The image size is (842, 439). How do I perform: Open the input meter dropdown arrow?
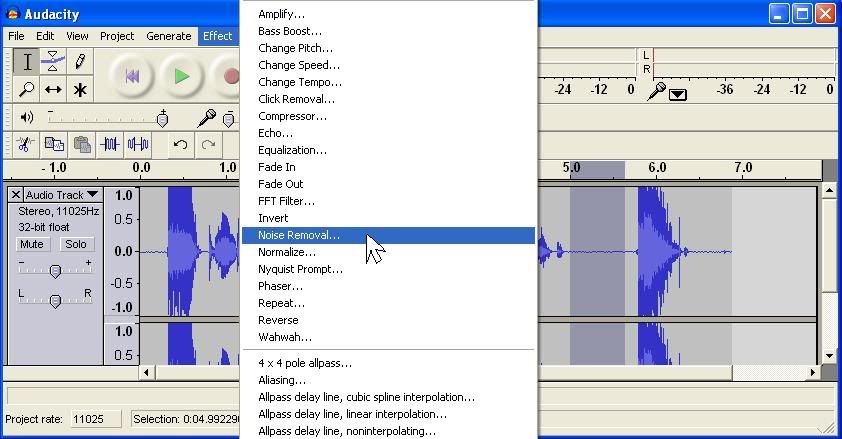coord(678,95)
